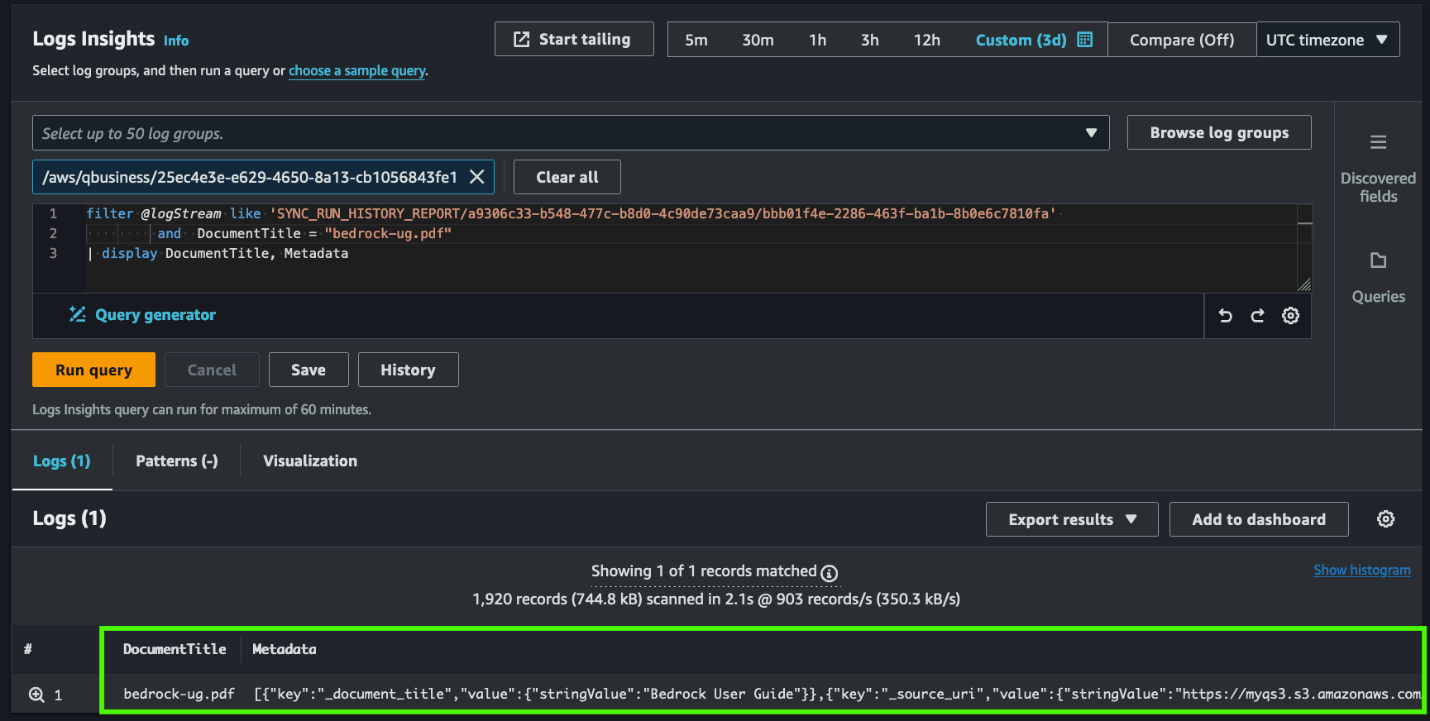This screenshot has height=721, width=1430.
Task: Open the Queries folder panel
Action: 1378,277
